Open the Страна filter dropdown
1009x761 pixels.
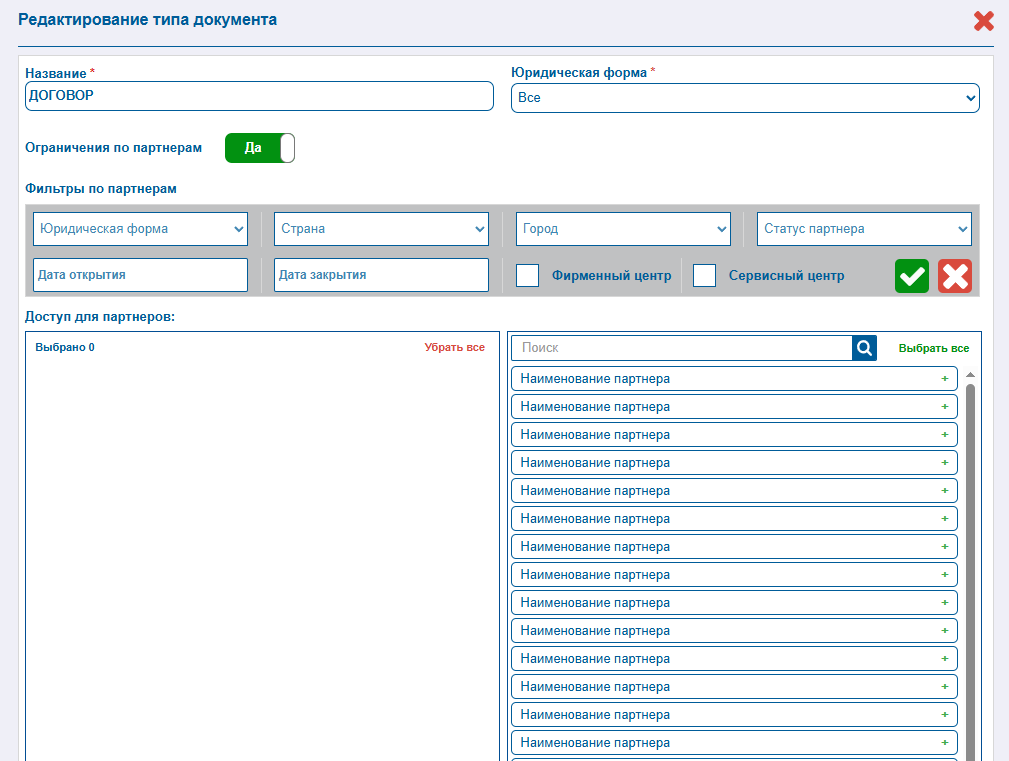pyautogui.click(x=382, y=229)
